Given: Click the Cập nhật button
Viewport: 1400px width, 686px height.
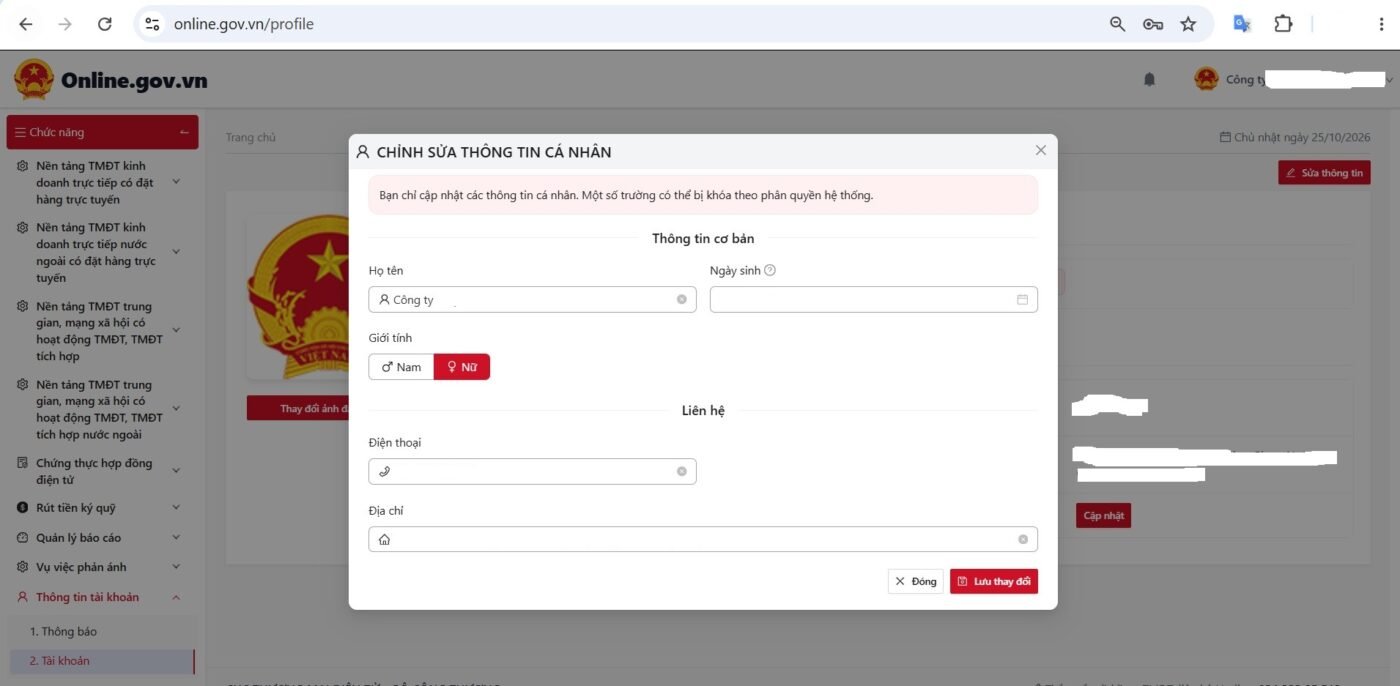Looking at the screenshot, I should (x=1104, y=516).
